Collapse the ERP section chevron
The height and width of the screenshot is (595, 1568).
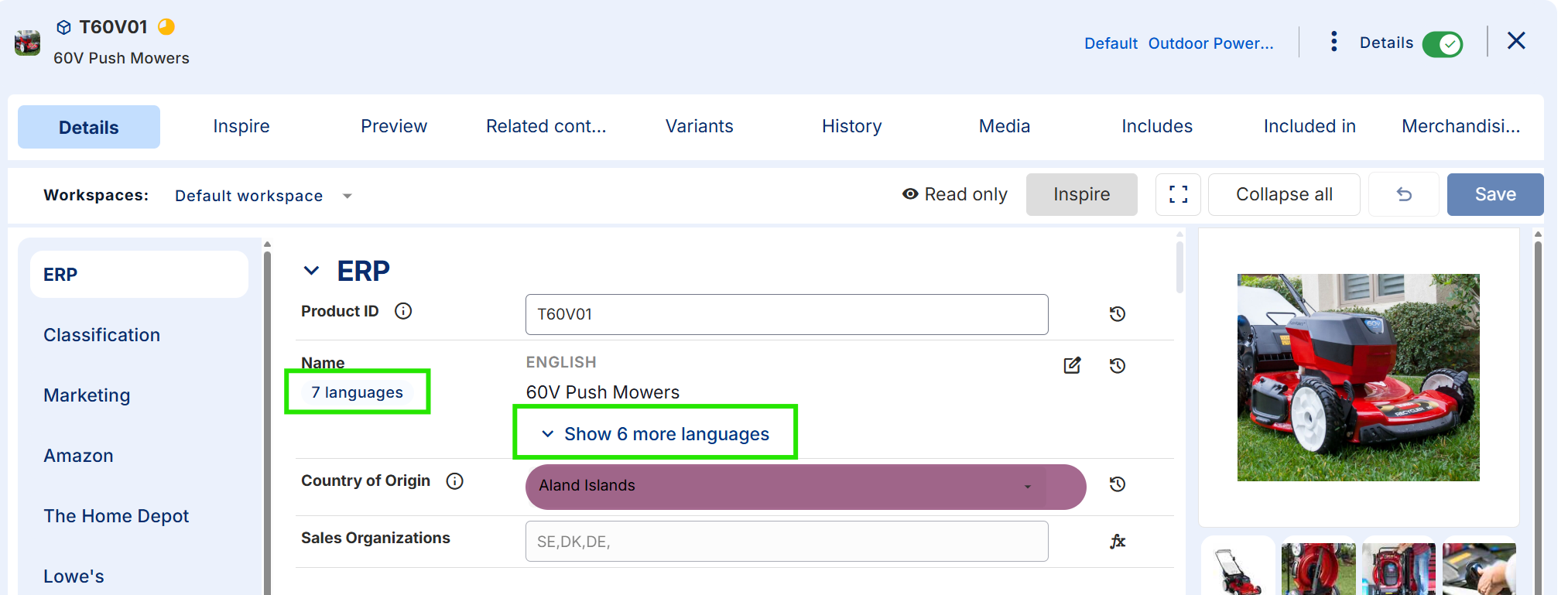coord(311,271)
